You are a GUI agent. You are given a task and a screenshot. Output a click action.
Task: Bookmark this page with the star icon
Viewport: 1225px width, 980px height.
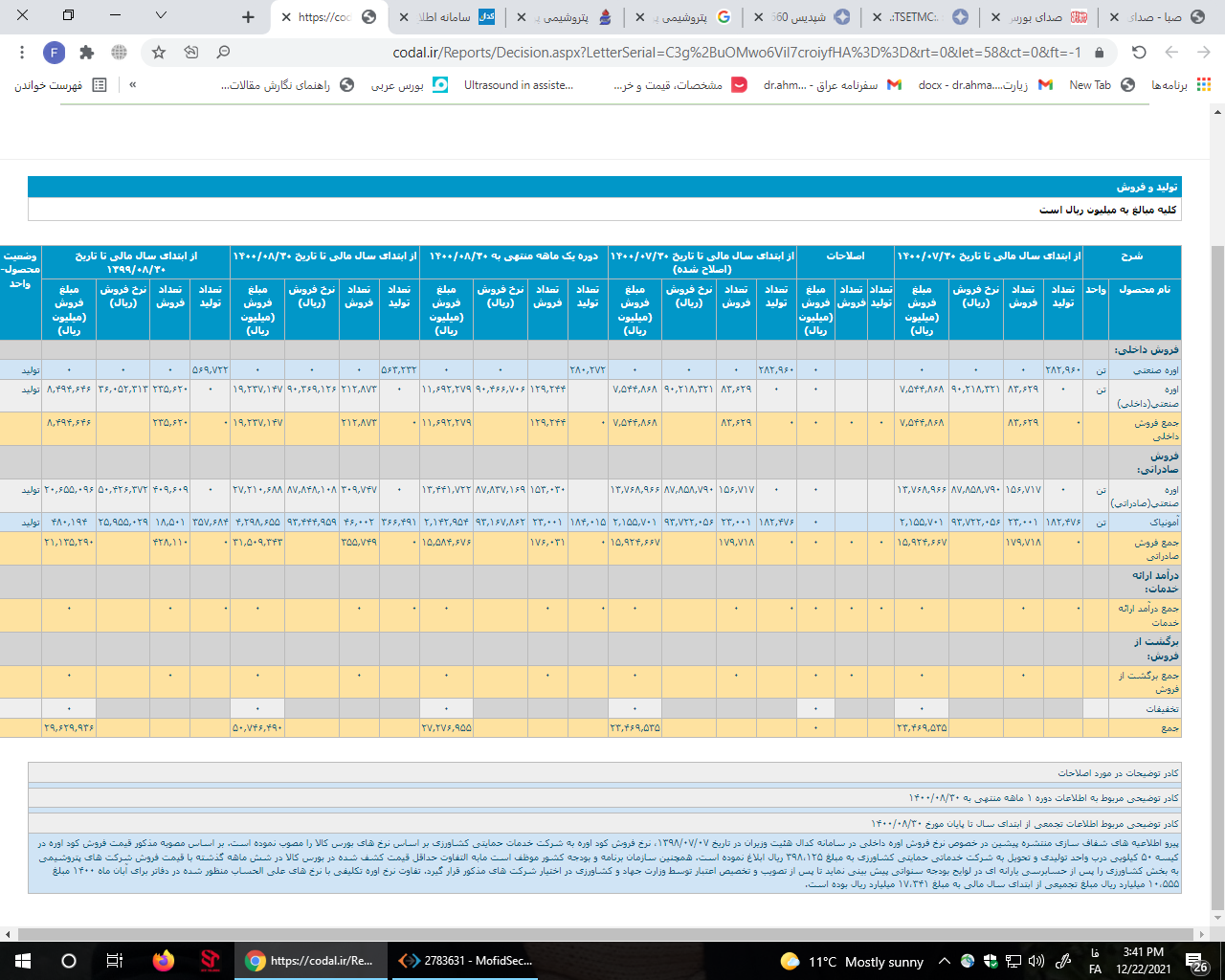159,53
